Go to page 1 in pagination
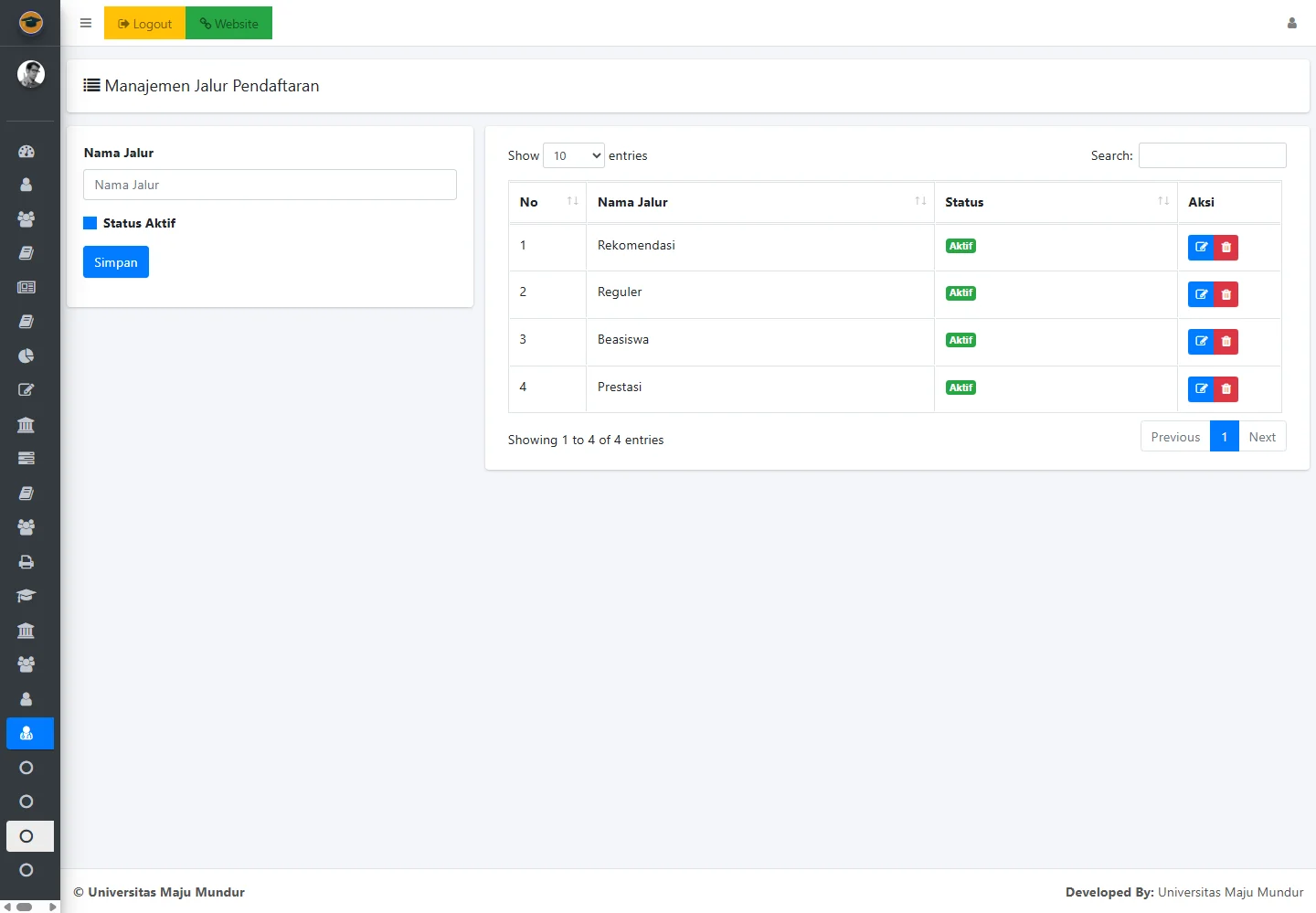The height and width of the screenshot is (913, 1316). pyautogui.click(x=1224, y=437)
